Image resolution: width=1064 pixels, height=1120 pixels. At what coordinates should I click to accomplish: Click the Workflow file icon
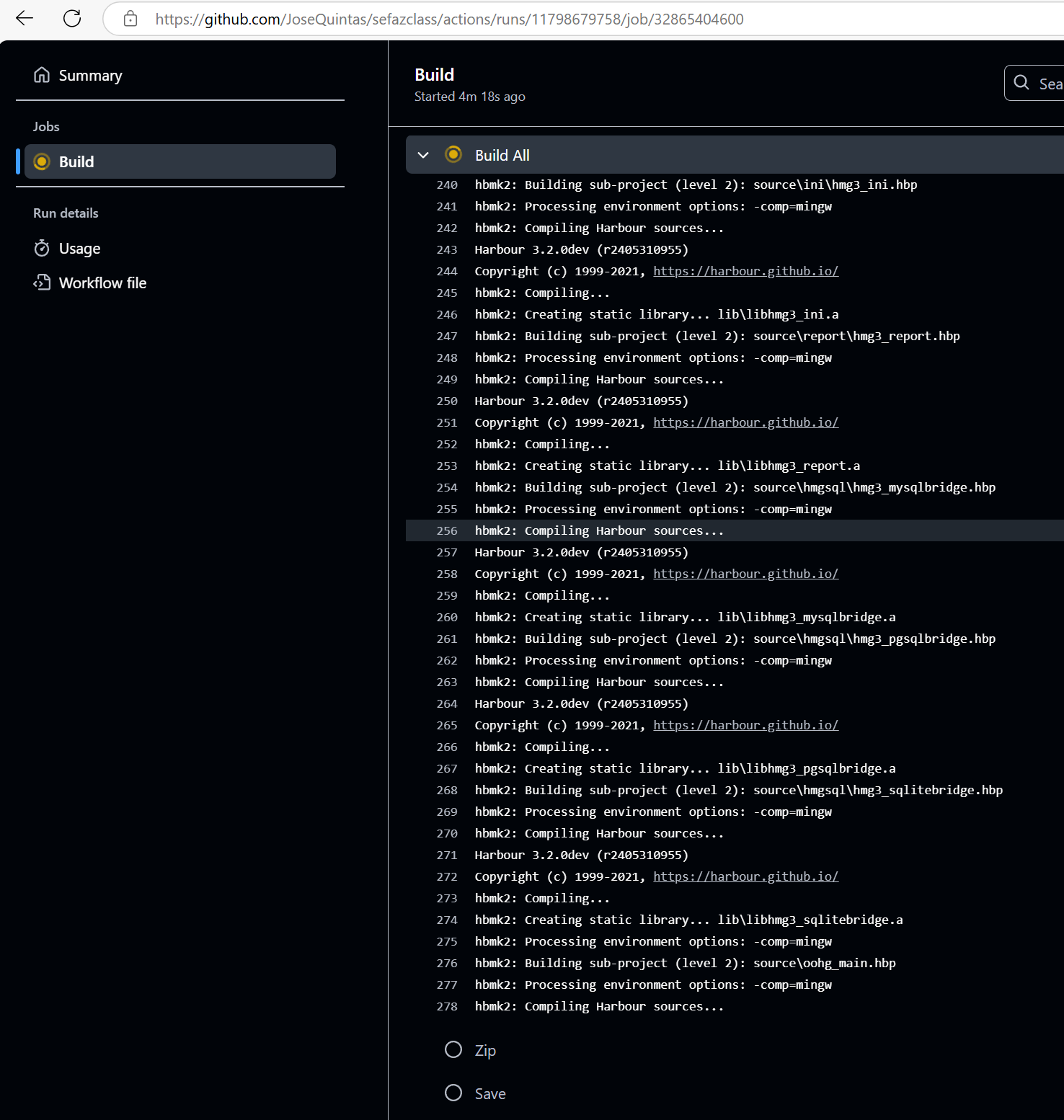coord(42,283)
